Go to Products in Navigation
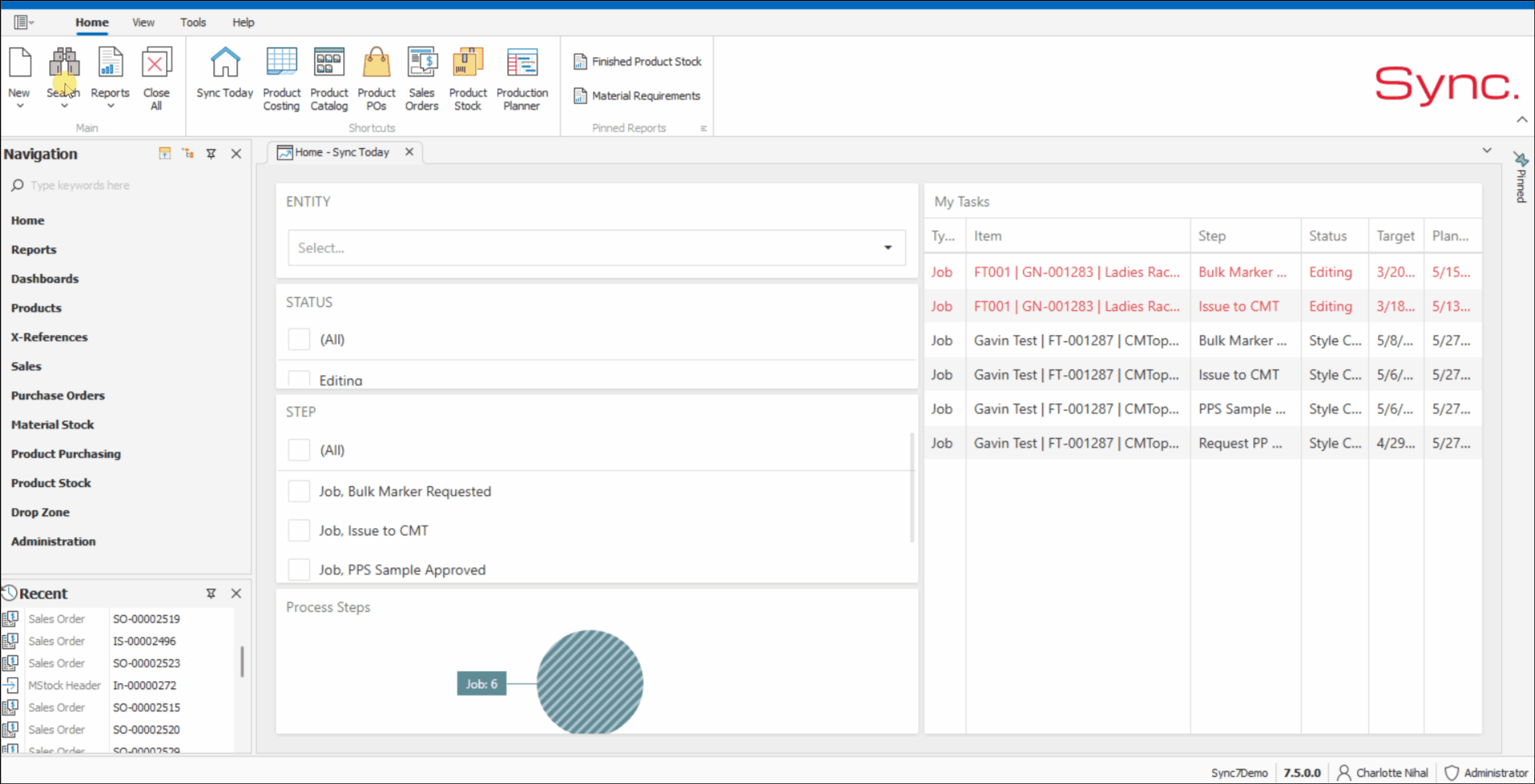This screenshot has width=1535, height=784. (x=36, y=307)
